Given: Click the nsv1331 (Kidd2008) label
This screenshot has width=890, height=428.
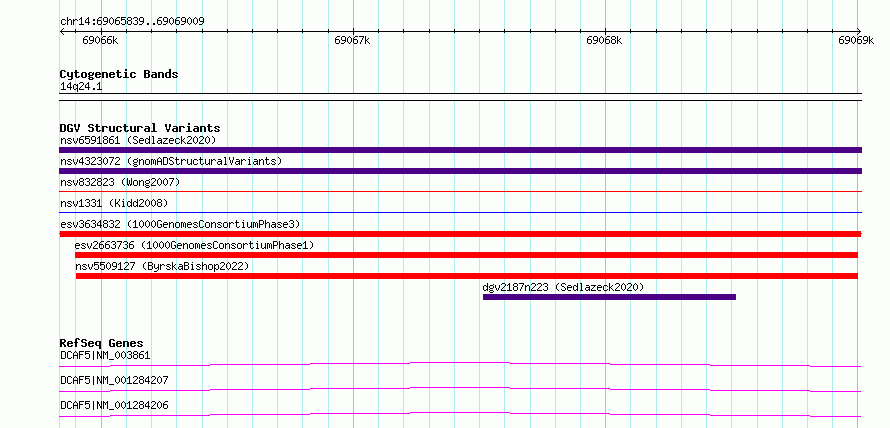Looking at the screenshot, I should pyautogui.click(x=114, y=203).
